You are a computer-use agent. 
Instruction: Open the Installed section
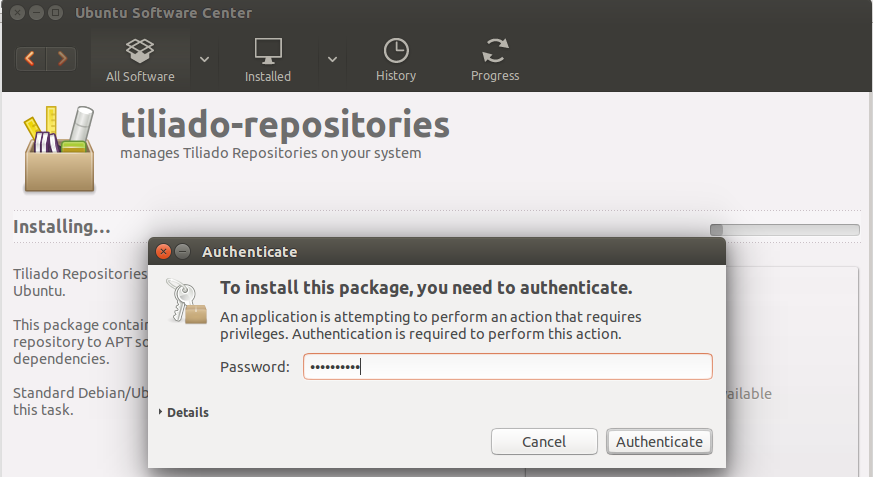click(268, 61)
